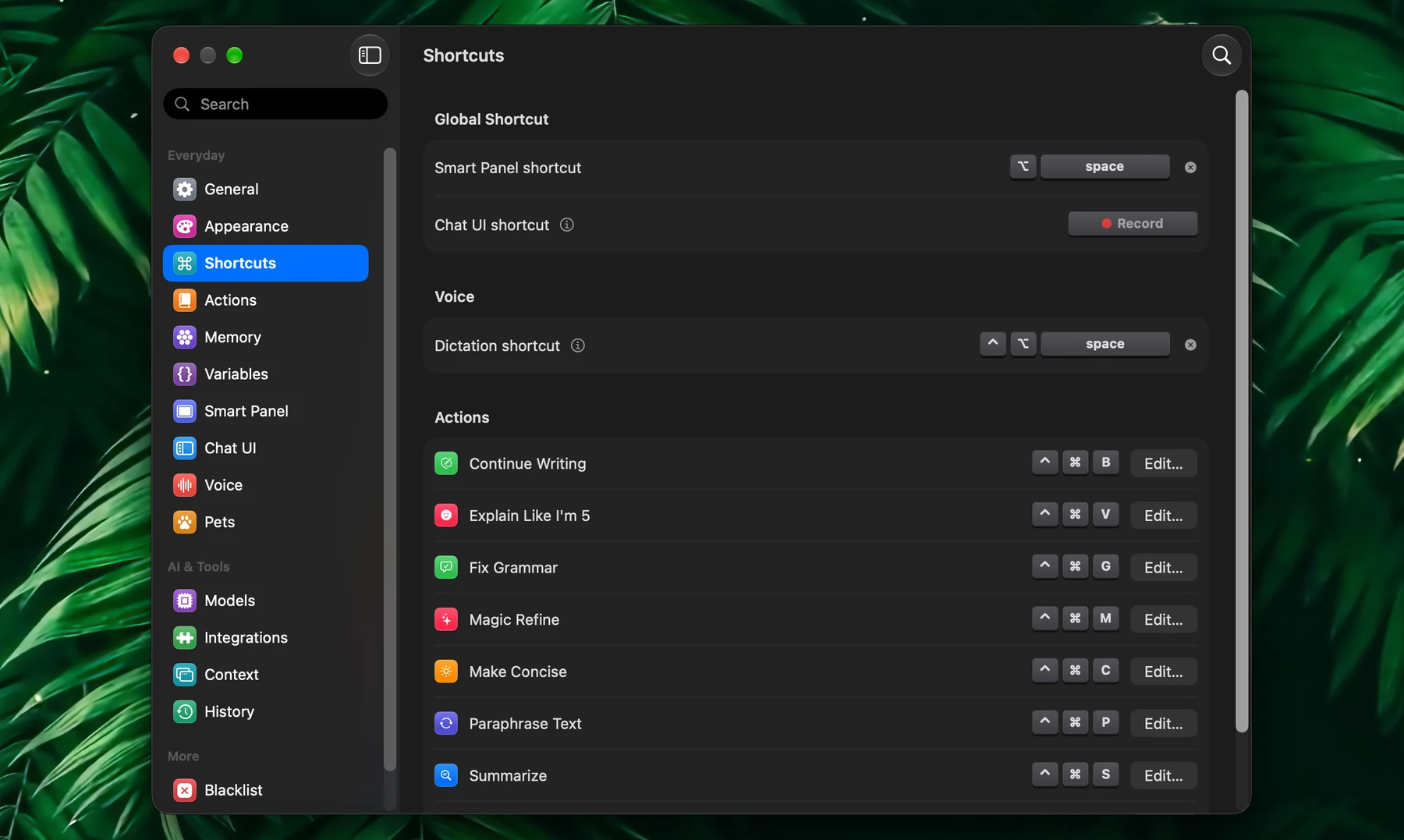Screen dimensions: 1404x840
Task: Go to the Actions sidebar section
Action: click(266, 300)
